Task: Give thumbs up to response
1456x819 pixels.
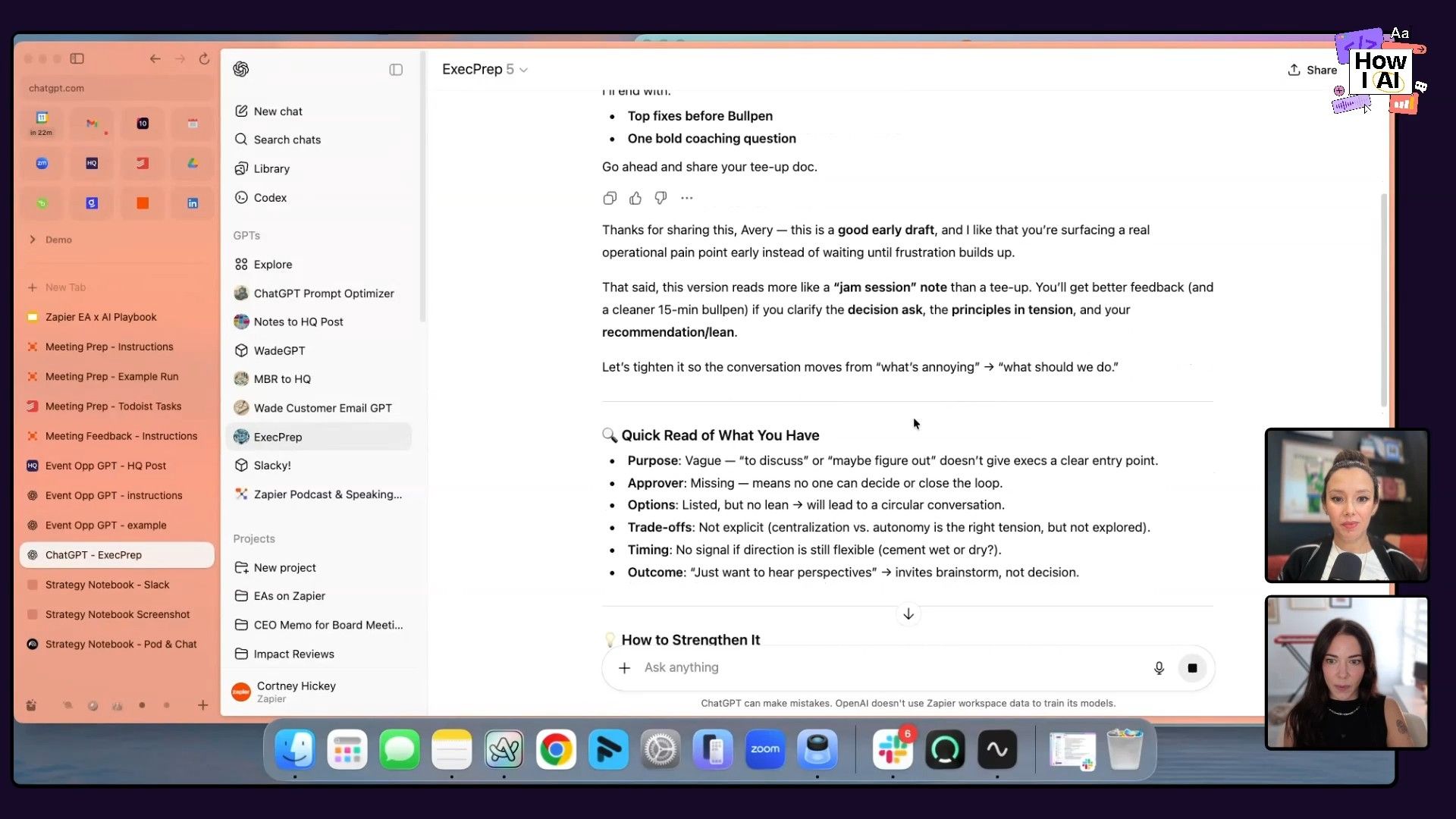Action: 635,198
